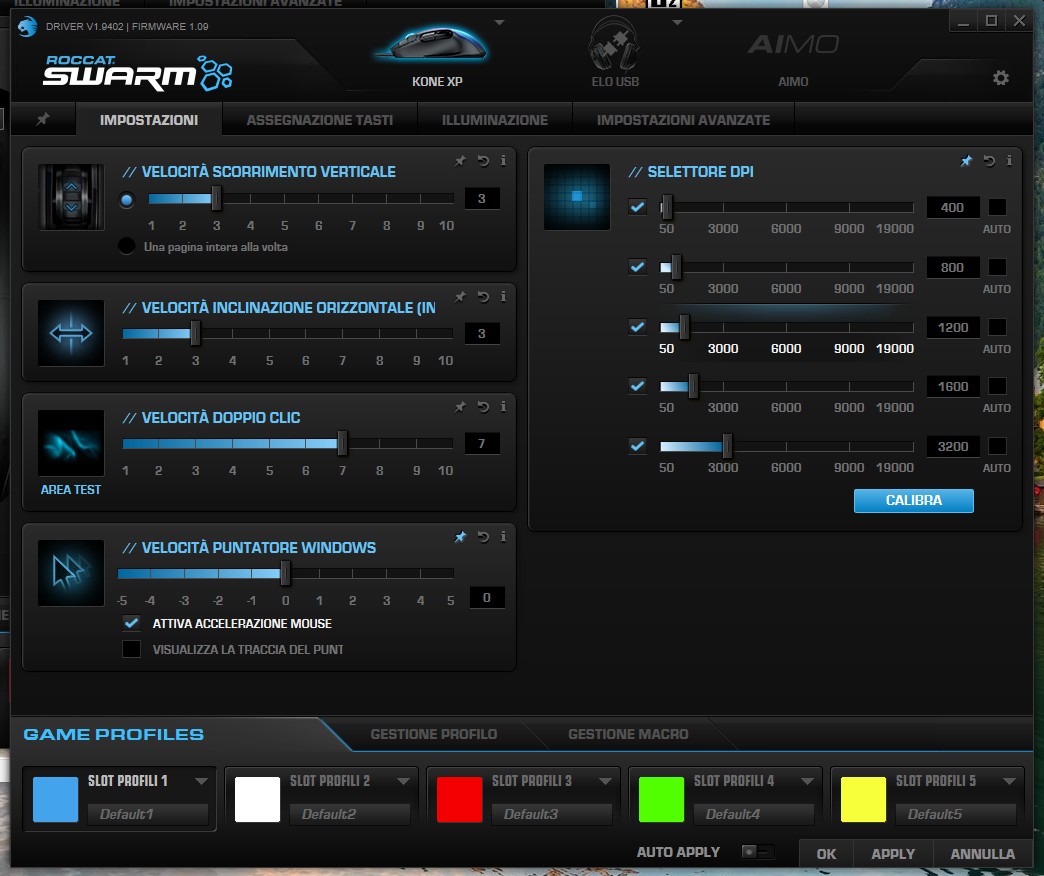Select the red Slot Profili 3 color swatch
The height and width of the screenshot is (876, 1044).
[459, 799]
